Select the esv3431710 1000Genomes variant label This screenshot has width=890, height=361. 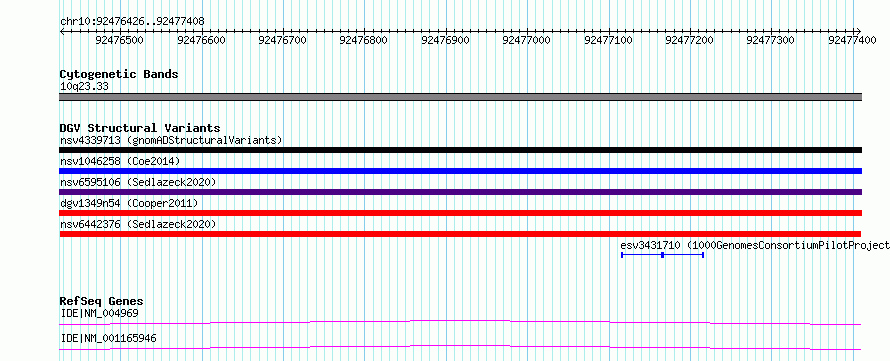(755, 245)
